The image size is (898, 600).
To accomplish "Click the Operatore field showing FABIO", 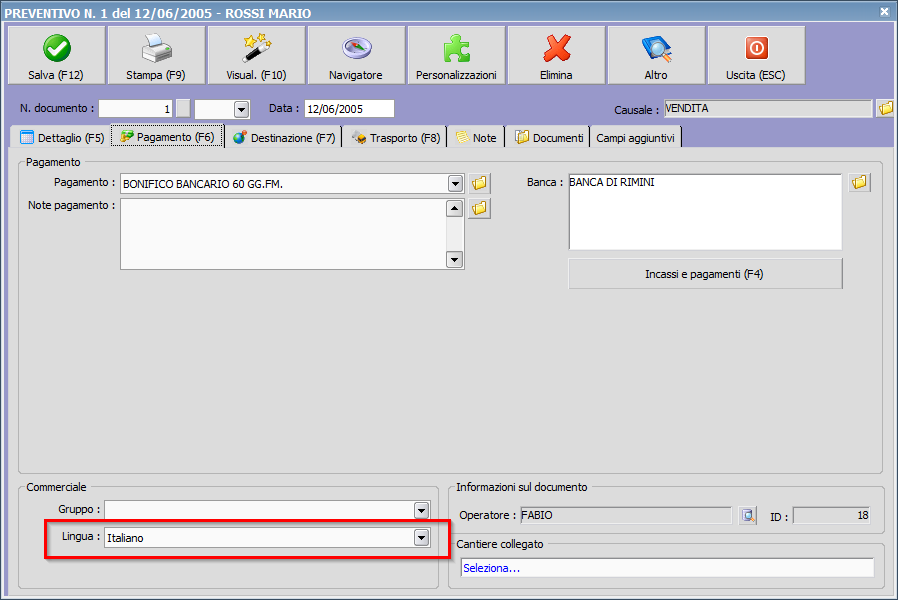I will coord(626,515).
